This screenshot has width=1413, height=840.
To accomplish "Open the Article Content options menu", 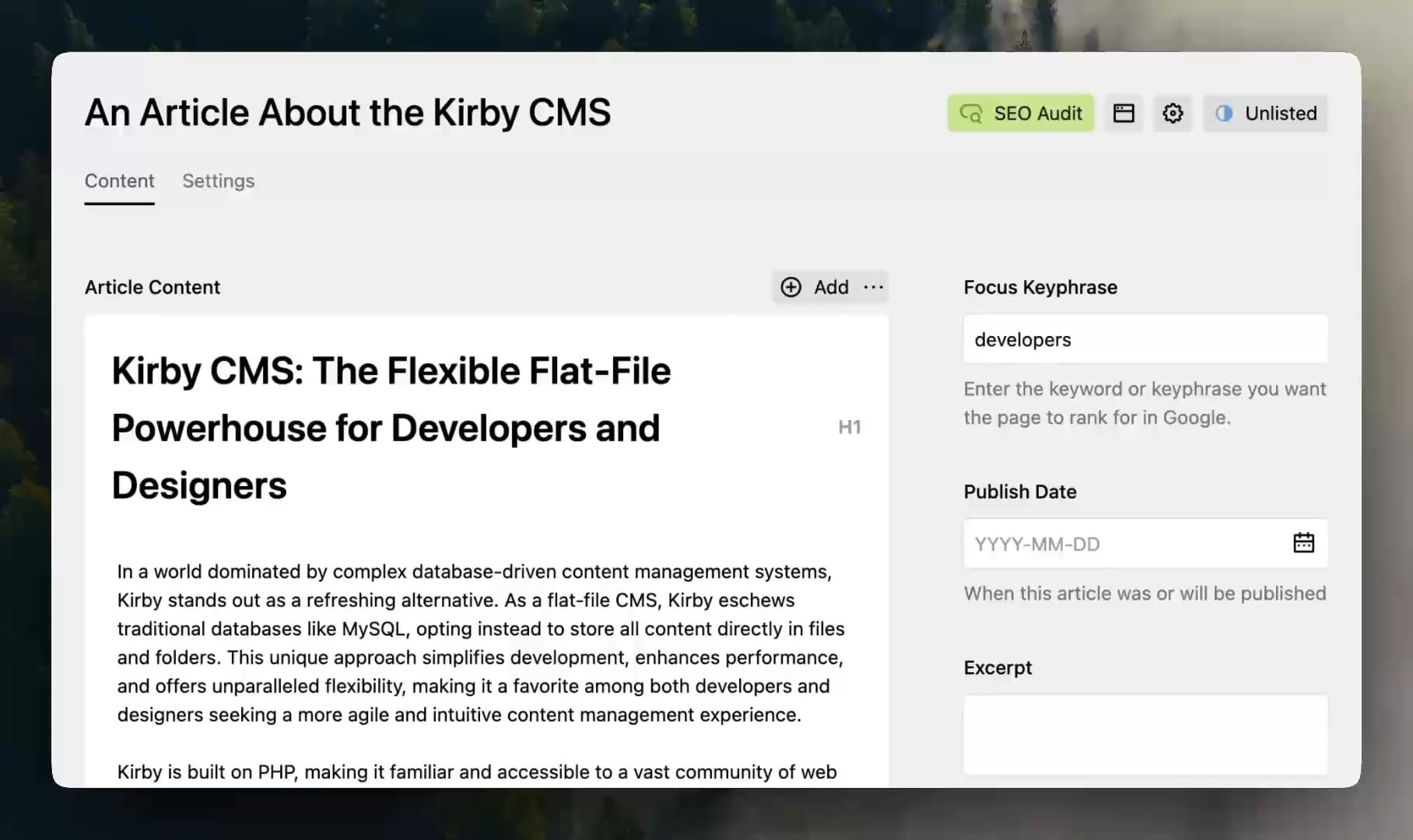I will click(x=874, y=287).
